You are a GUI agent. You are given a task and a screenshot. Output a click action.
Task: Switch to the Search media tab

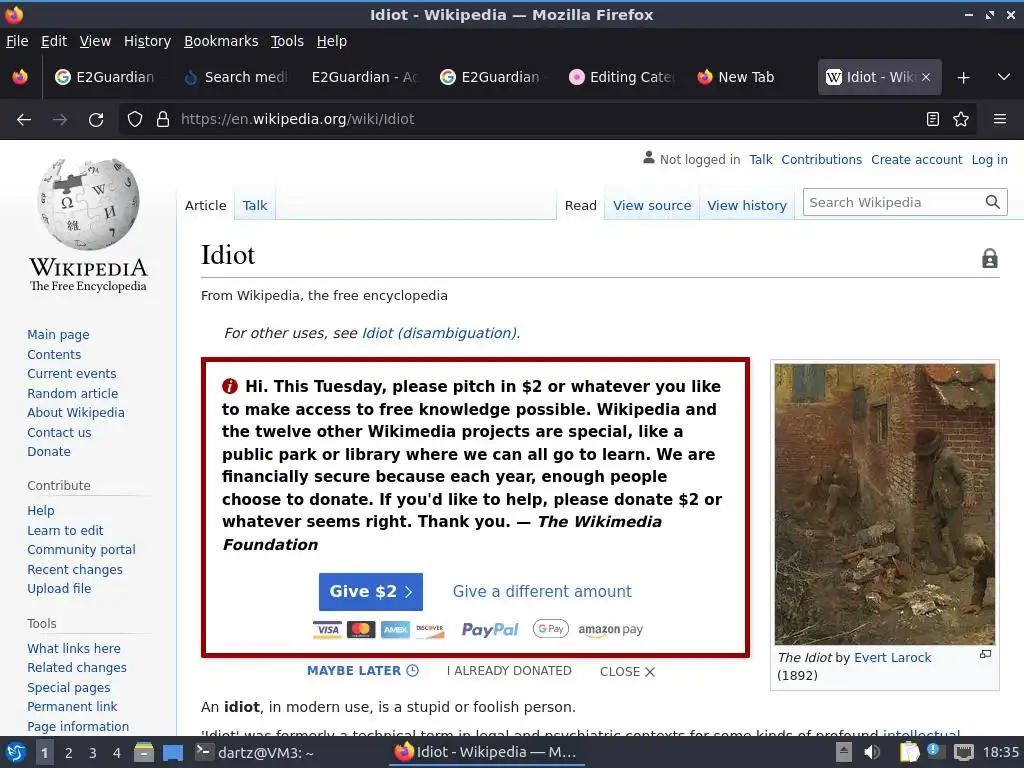(x=236, y=77)
